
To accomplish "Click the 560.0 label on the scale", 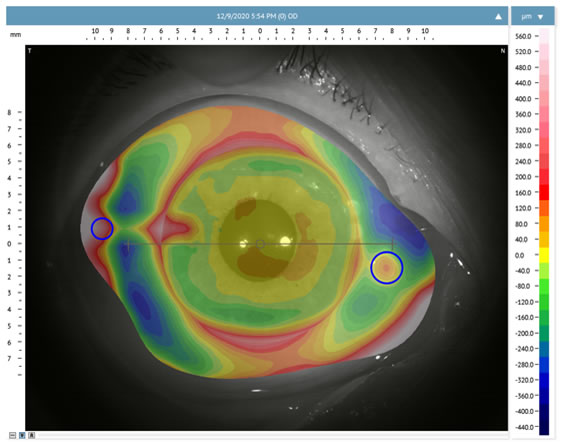I will pyautogui.click(x=523, y=36).
